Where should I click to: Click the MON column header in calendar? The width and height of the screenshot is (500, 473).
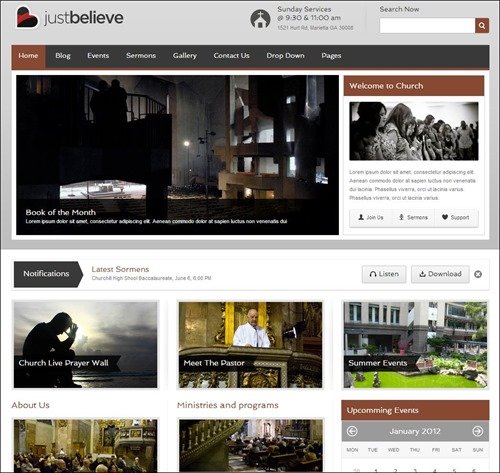(x=352, y=450)
